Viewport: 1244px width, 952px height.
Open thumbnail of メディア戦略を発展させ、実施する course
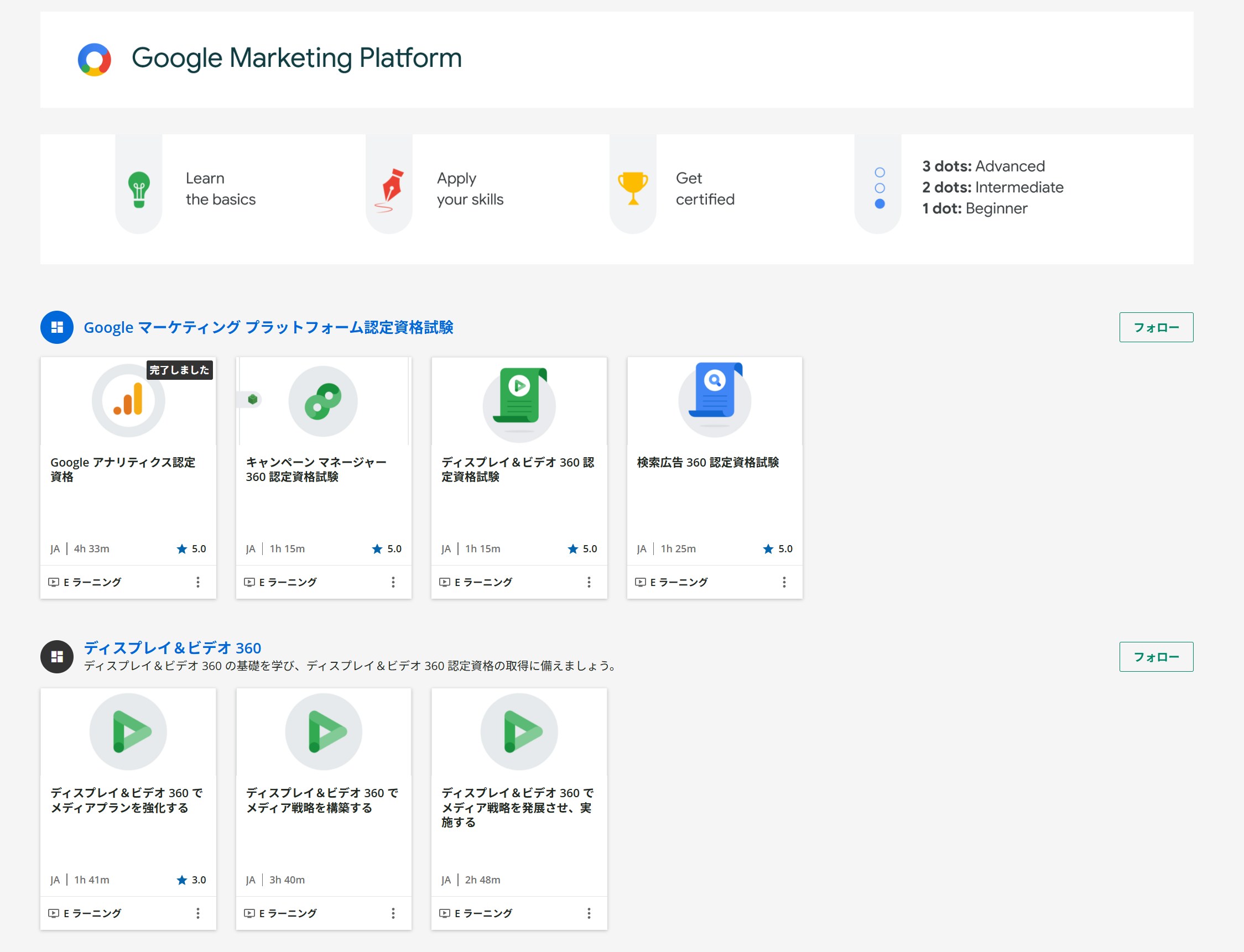point(519,731)
